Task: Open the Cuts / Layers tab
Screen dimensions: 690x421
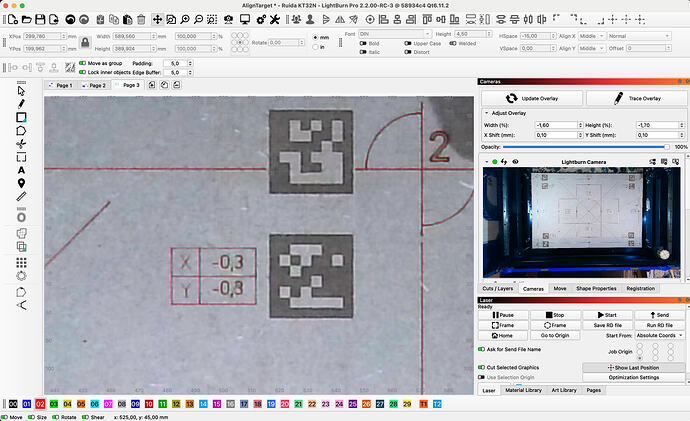Action: (498, 289)
